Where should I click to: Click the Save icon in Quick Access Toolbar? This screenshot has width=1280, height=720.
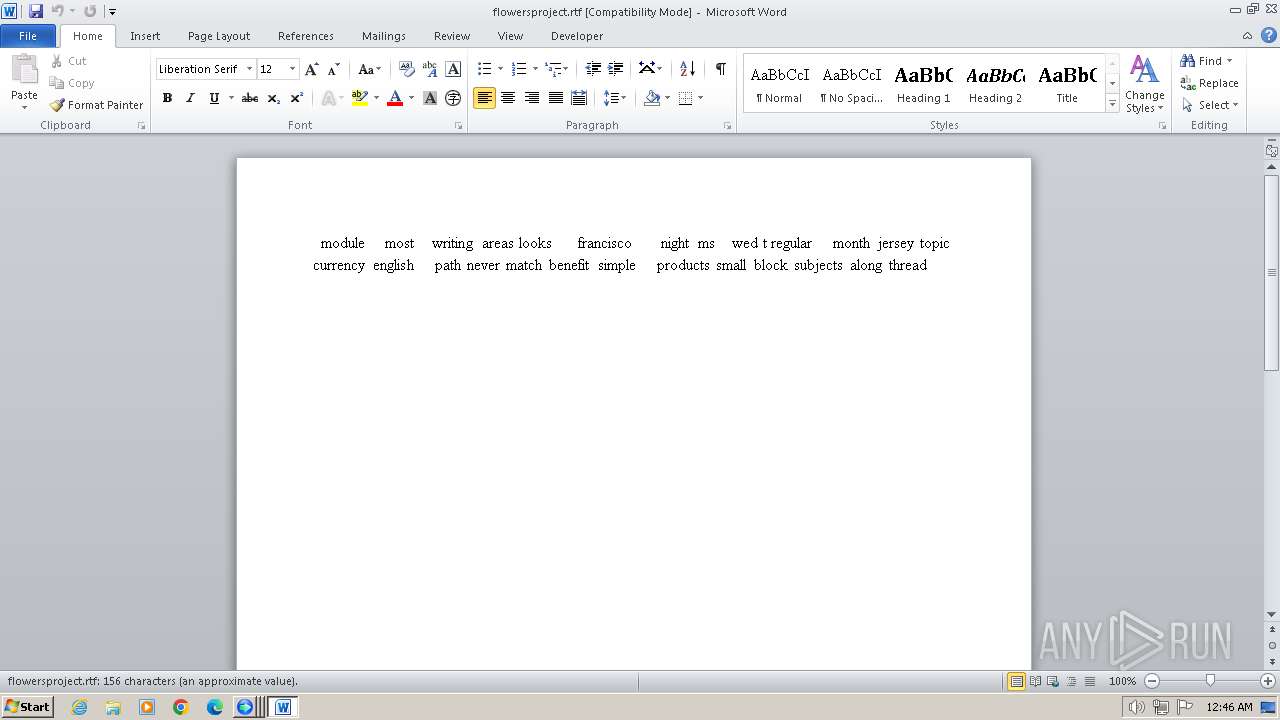point(36,11)
